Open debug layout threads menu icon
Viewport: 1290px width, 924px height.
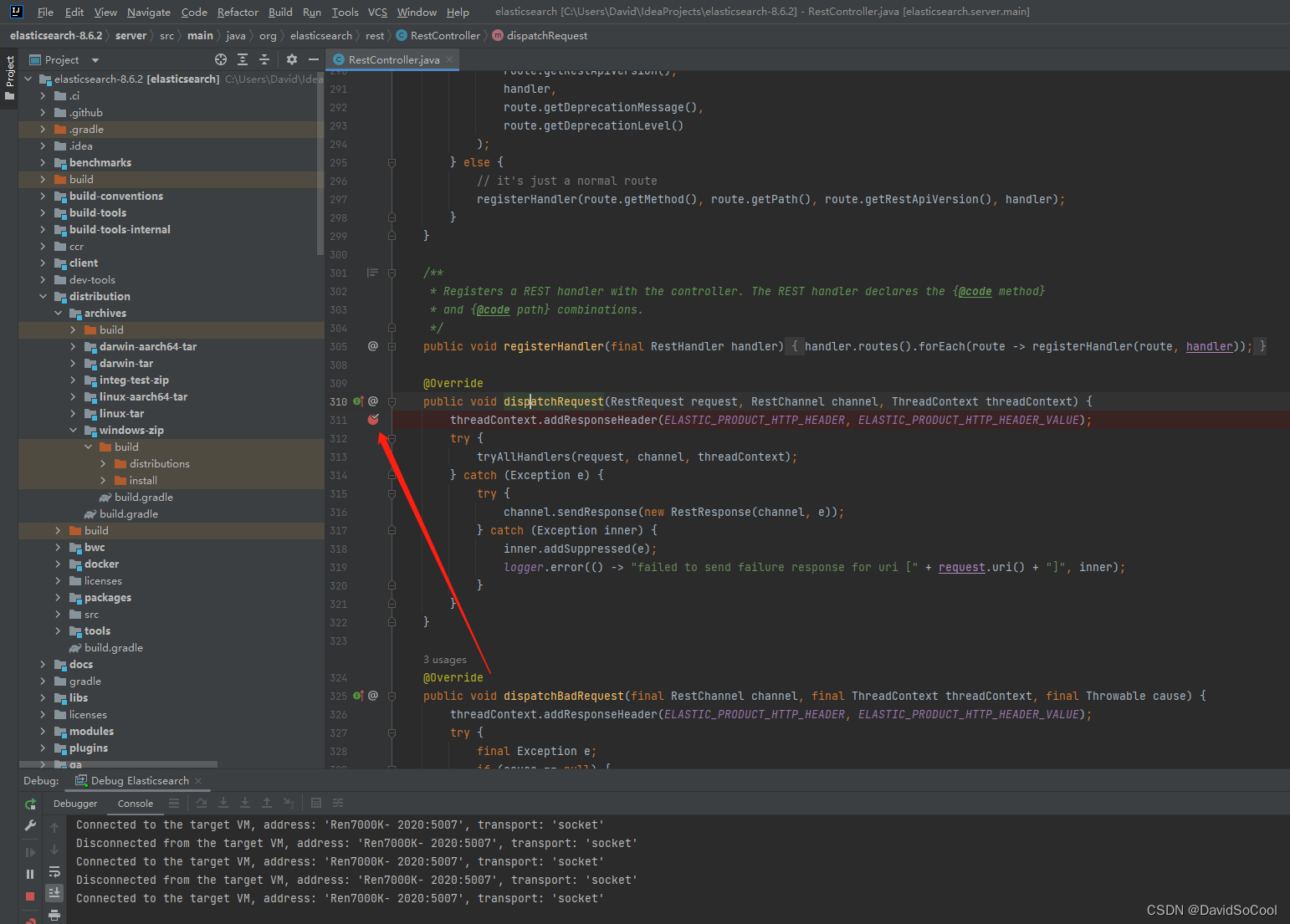[x=174, y=803]
